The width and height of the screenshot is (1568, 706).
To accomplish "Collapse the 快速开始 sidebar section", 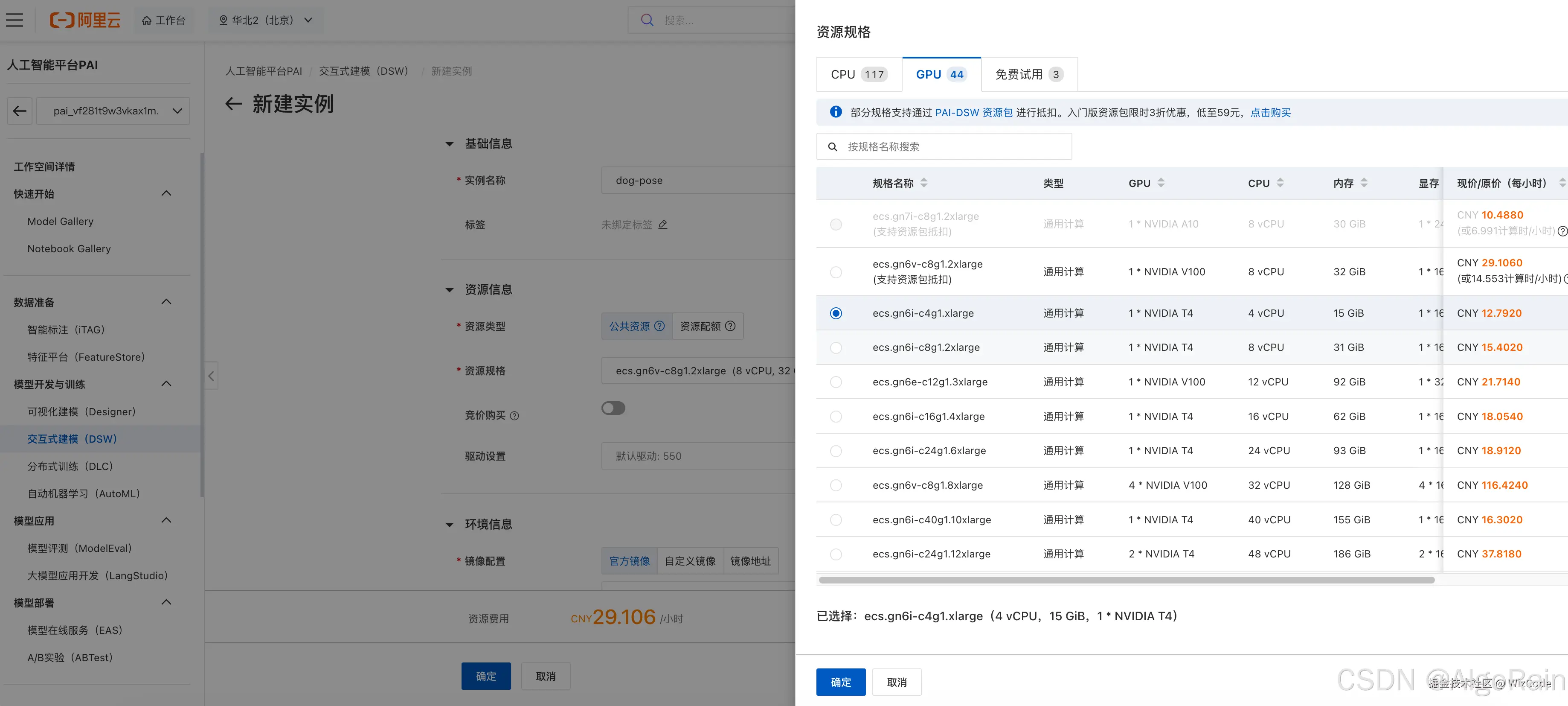I will [166, 194].
